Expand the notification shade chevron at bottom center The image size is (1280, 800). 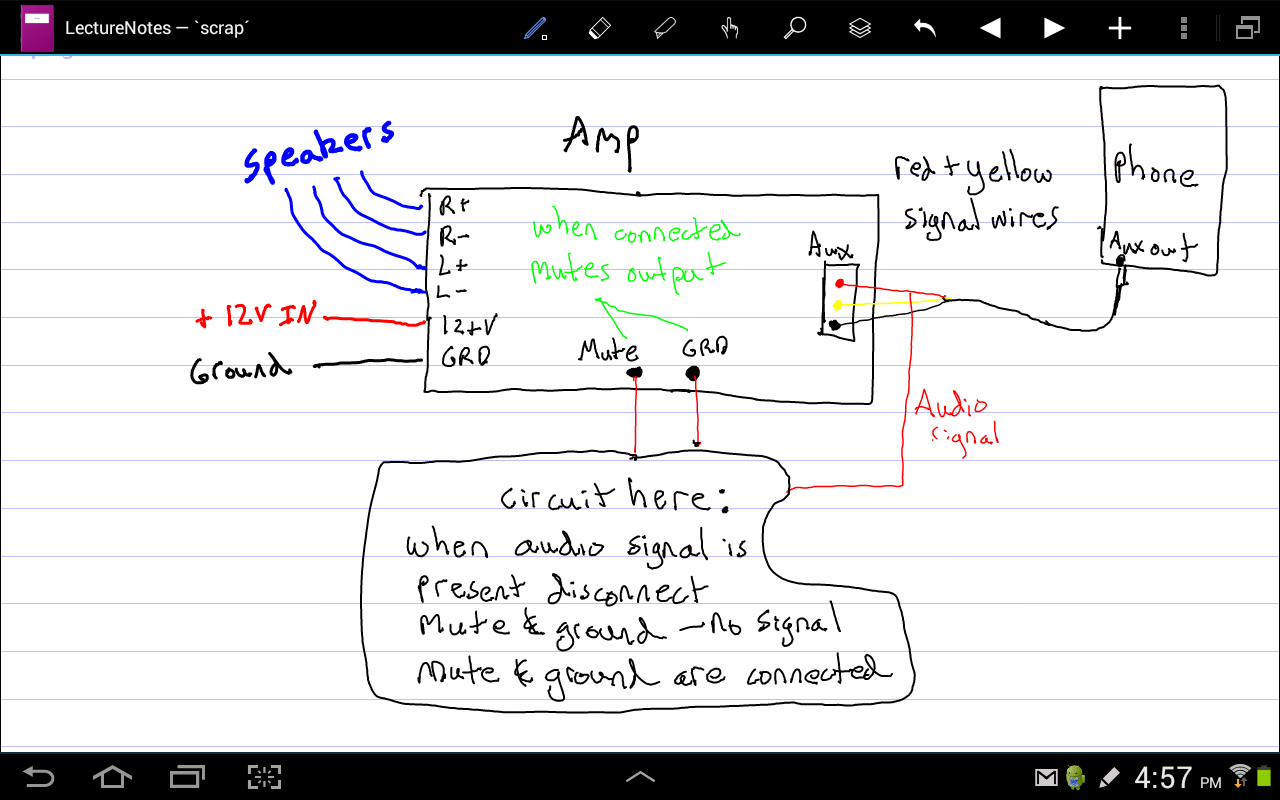click(640, 776)
